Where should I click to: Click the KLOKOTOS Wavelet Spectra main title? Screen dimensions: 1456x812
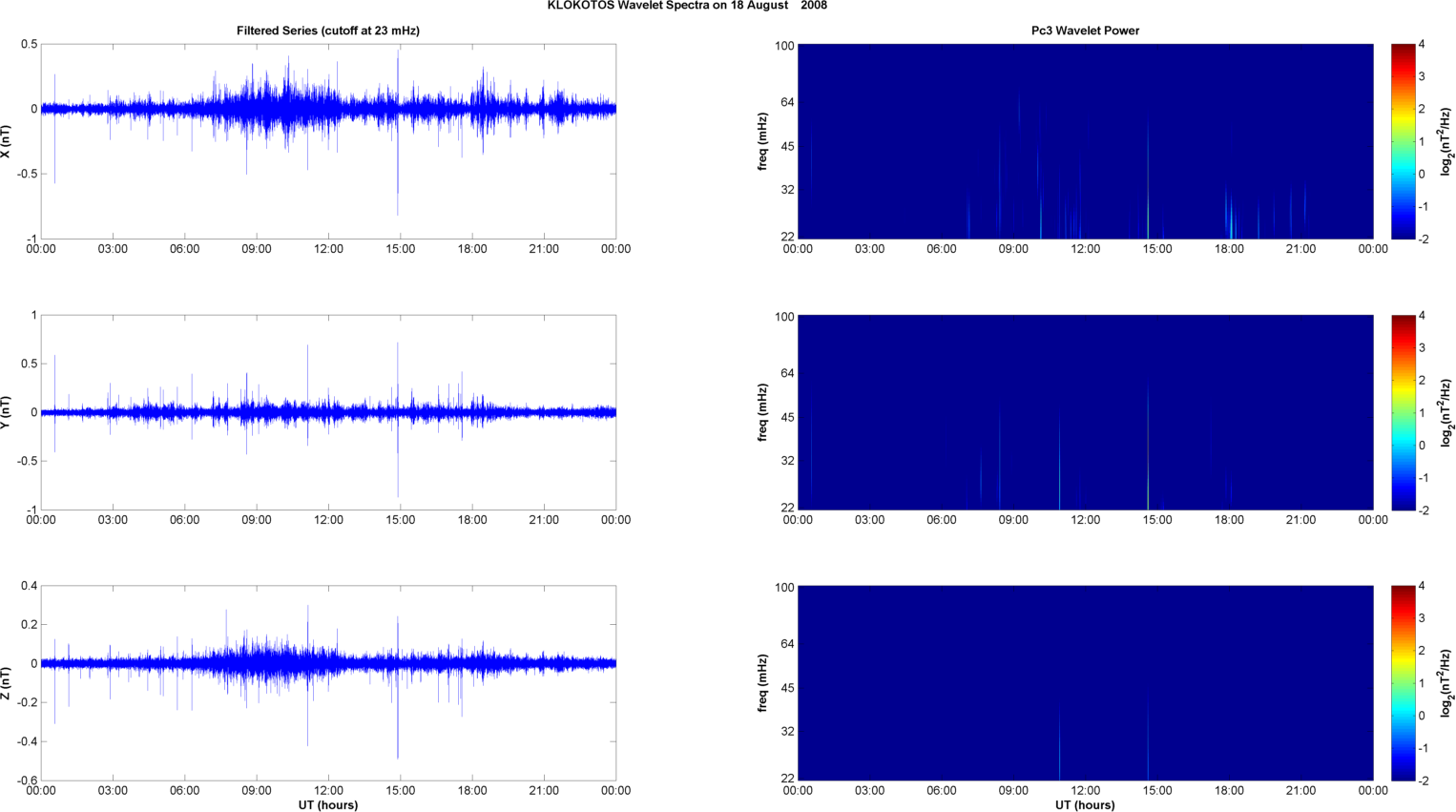point(686,6)
